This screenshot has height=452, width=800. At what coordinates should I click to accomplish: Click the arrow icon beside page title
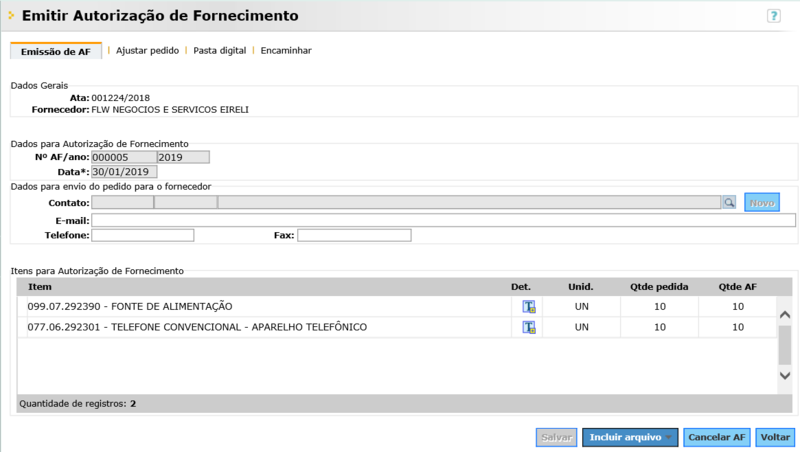[11, 16]
